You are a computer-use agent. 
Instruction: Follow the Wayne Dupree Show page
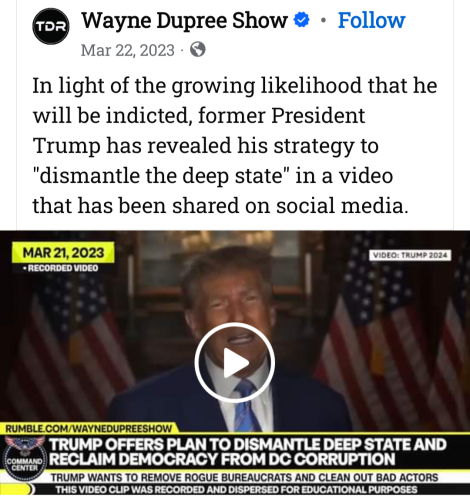pyautogui.click(x=371, y=20)
